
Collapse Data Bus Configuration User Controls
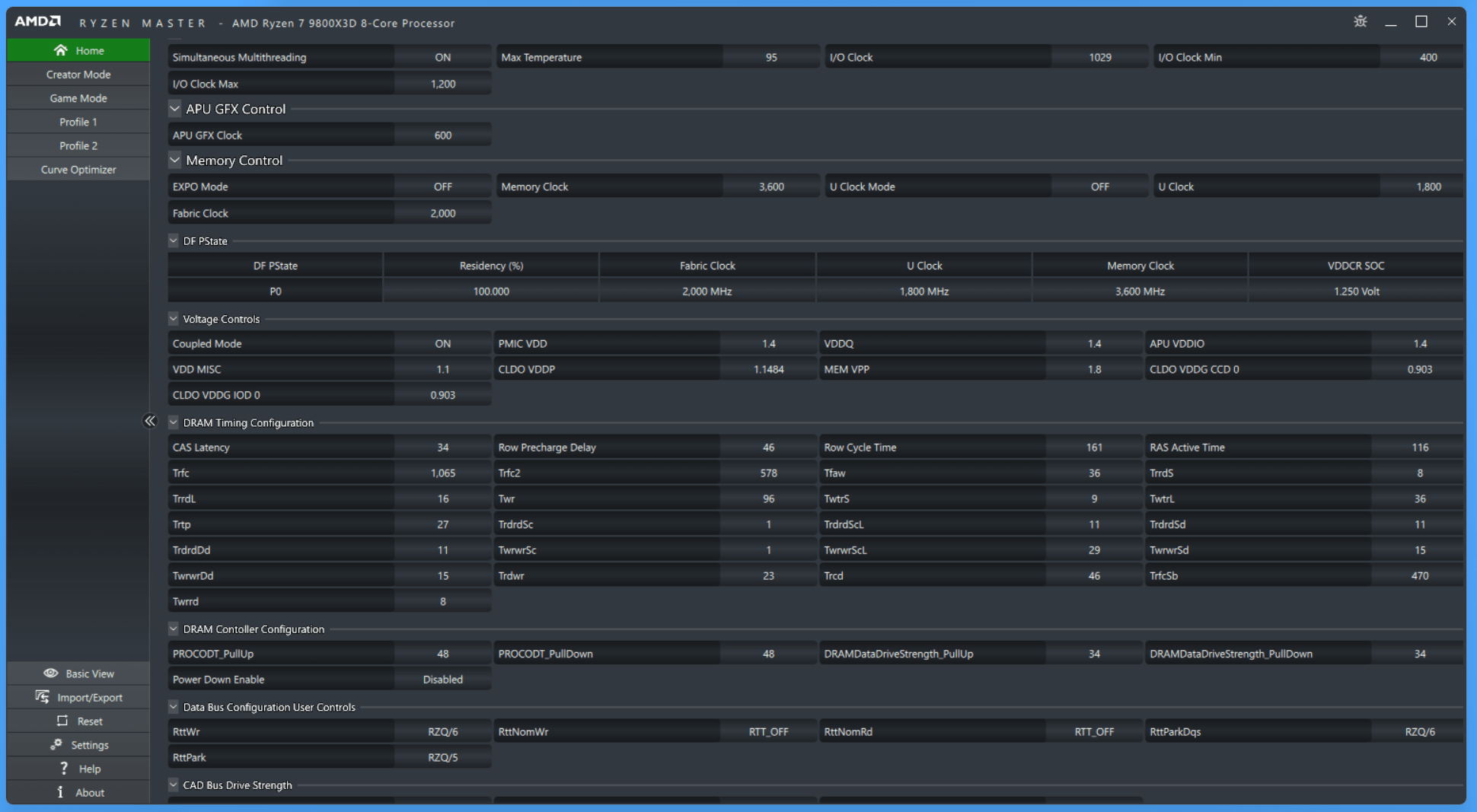(x=174, y=707)
